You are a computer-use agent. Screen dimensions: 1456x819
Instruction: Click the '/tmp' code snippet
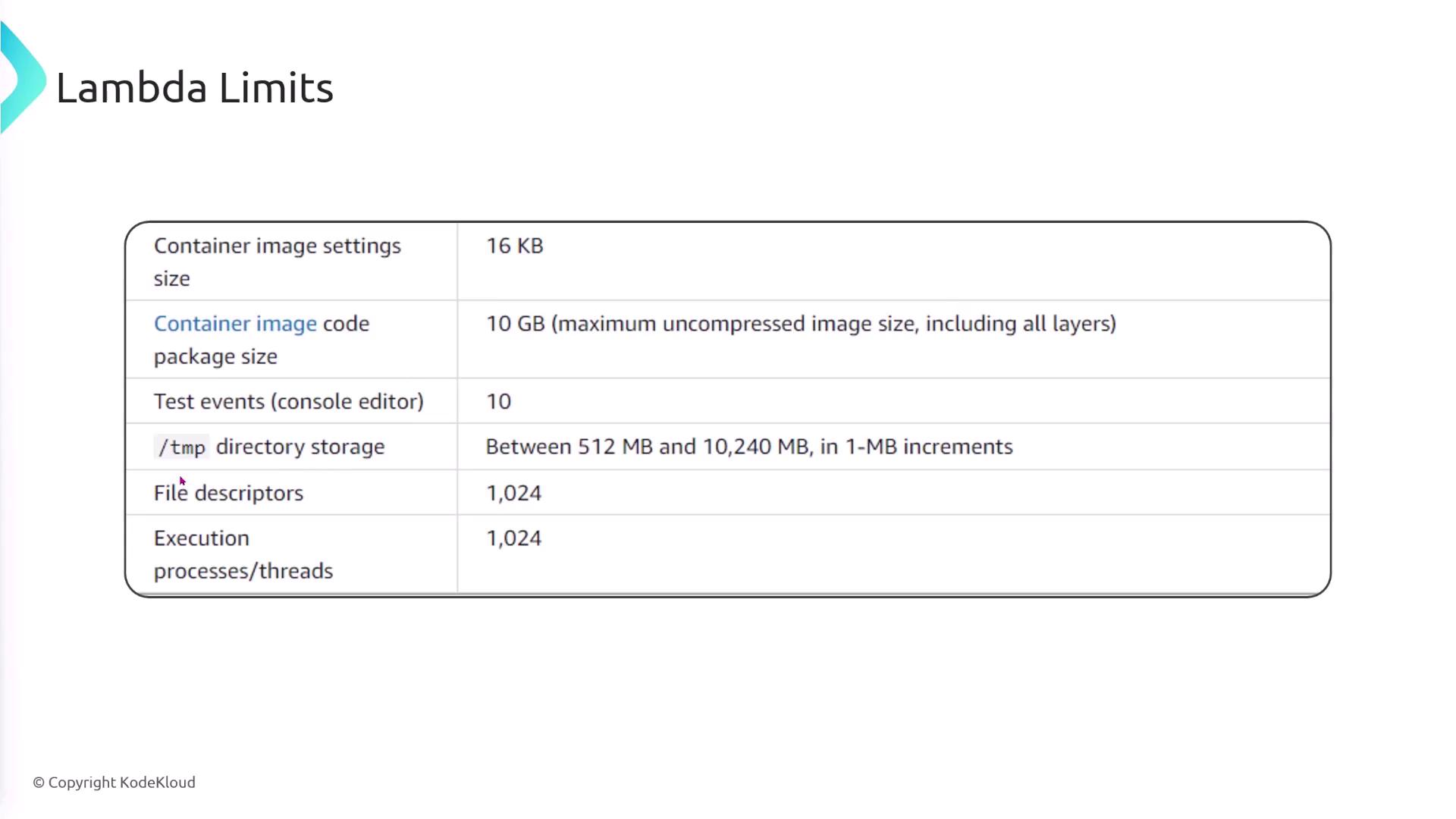point(181,447)
